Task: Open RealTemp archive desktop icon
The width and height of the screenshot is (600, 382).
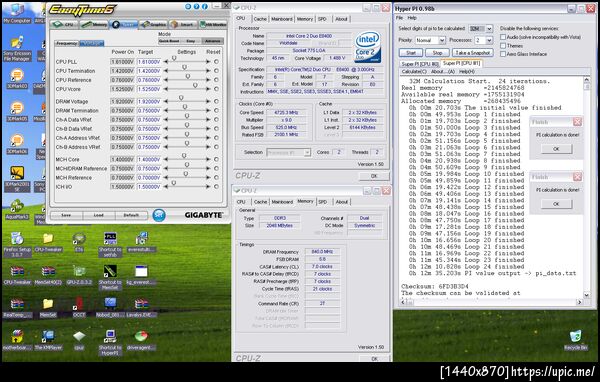Action: pyautogui.click(x=17, y=308)
